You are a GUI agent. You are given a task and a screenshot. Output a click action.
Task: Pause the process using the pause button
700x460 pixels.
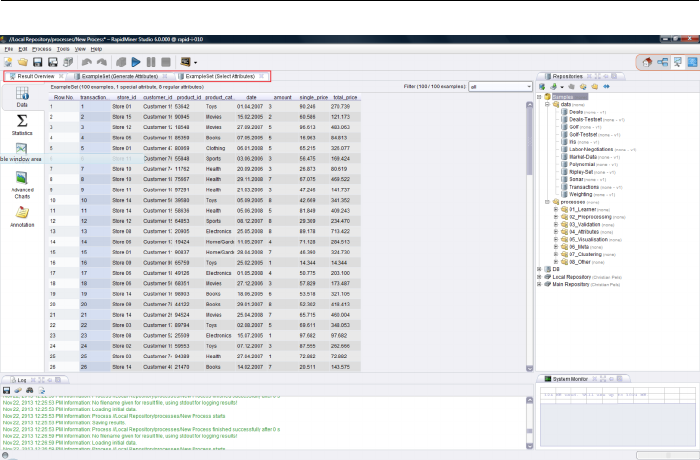(150, 62)
